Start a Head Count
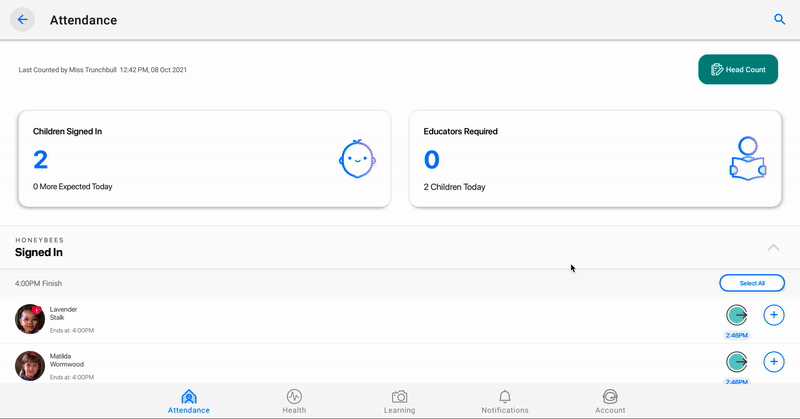The height and width of the screenshot is (419, 800). tap(738, 69)
